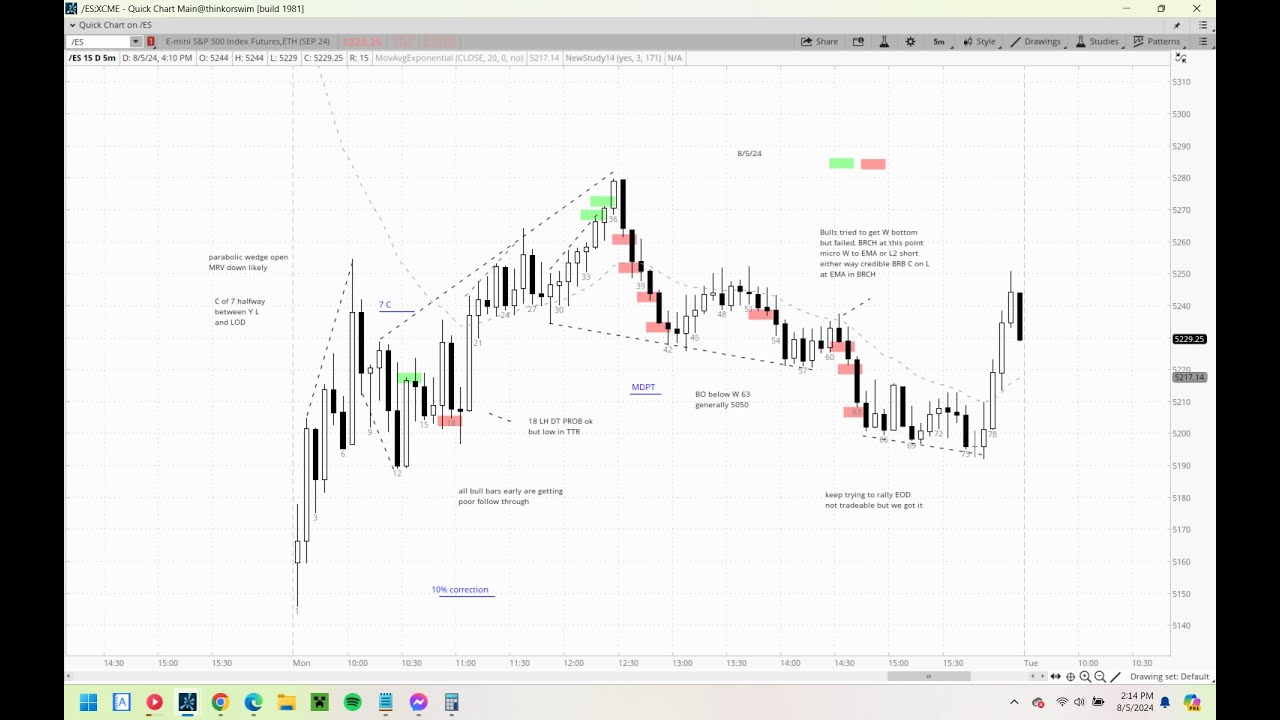Click the MDPT chart label
This screenshot has width=1280, height=720.
point(643,387)
